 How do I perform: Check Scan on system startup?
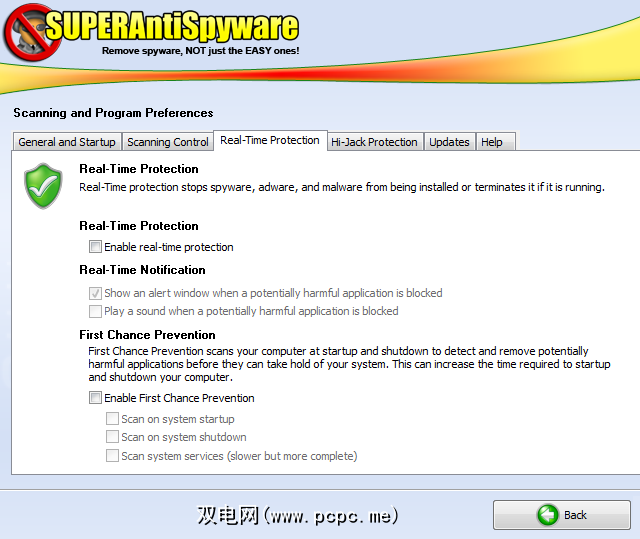112,419
